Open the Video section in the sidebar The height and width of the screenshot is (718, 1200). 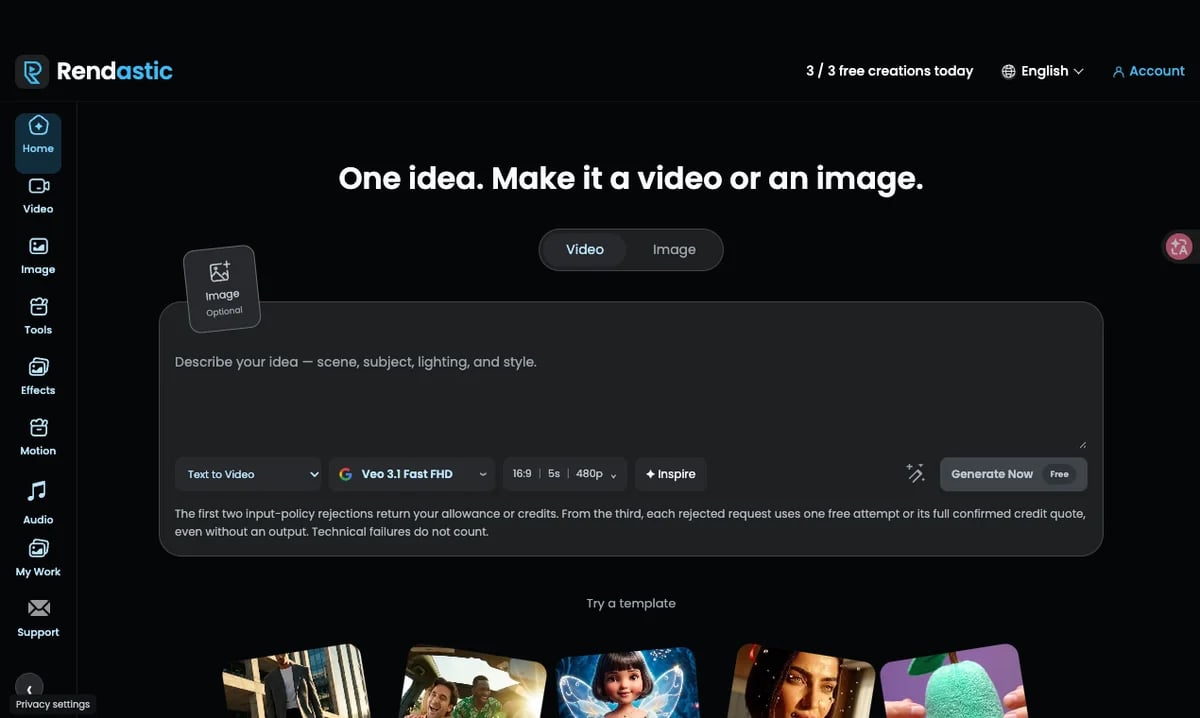coord(38,196)
